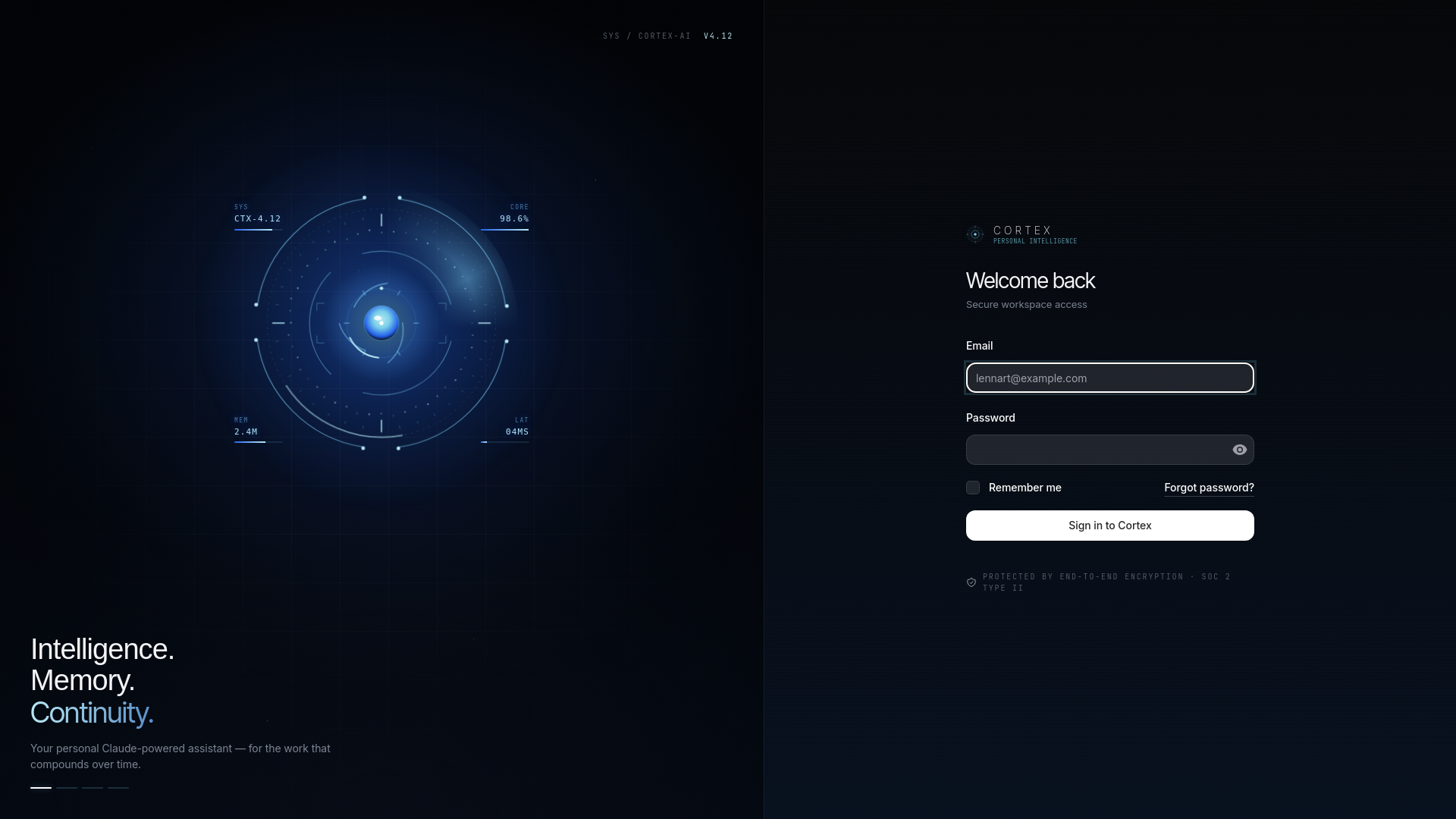This screenshot has width=1456, height=819.
Task: Click the Welcome back heading
Action: pos(1030,281)
